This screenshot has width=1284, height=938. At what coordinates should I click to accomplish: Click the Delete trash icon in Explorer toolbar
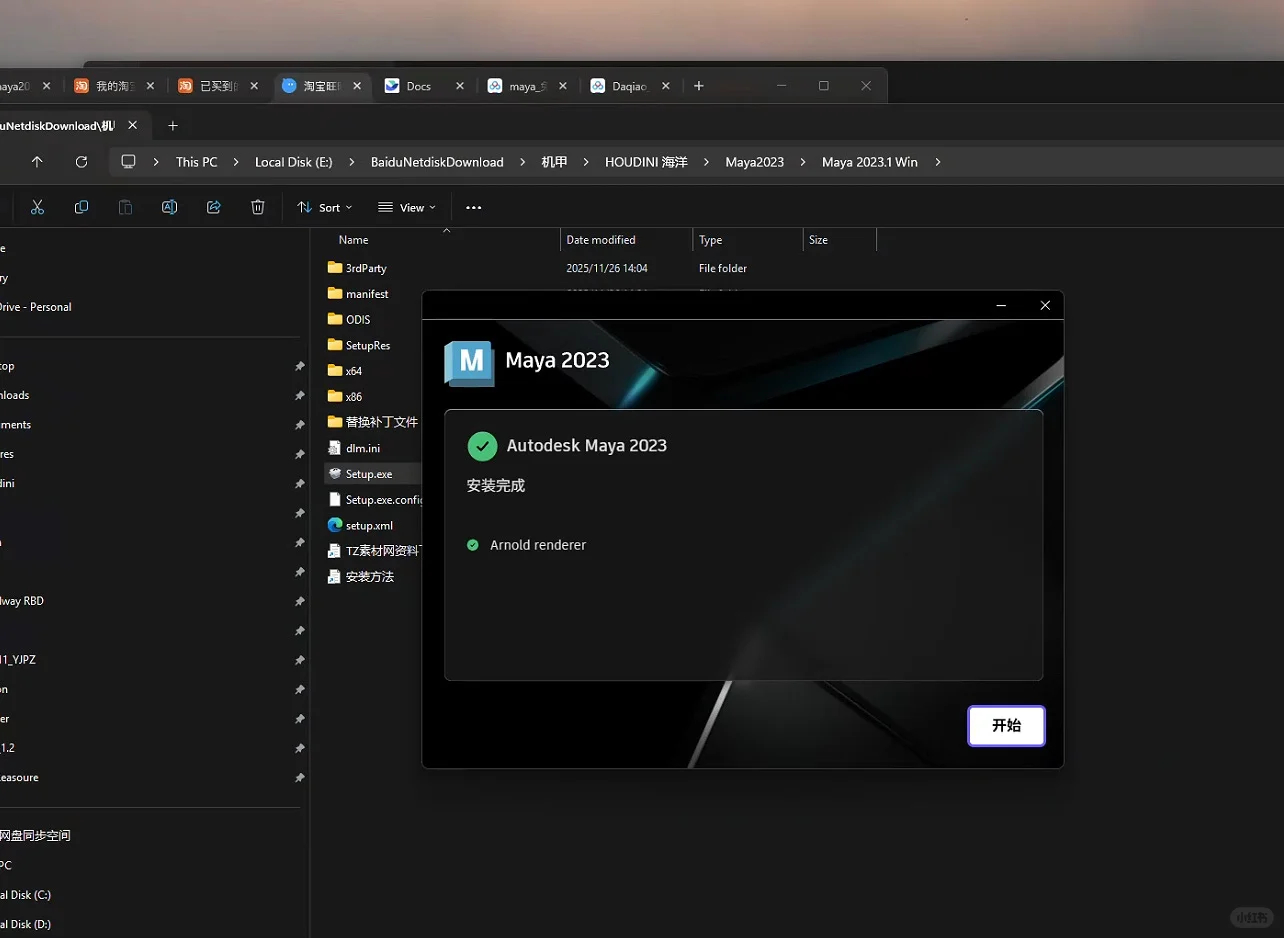click(x=257, y=207)
